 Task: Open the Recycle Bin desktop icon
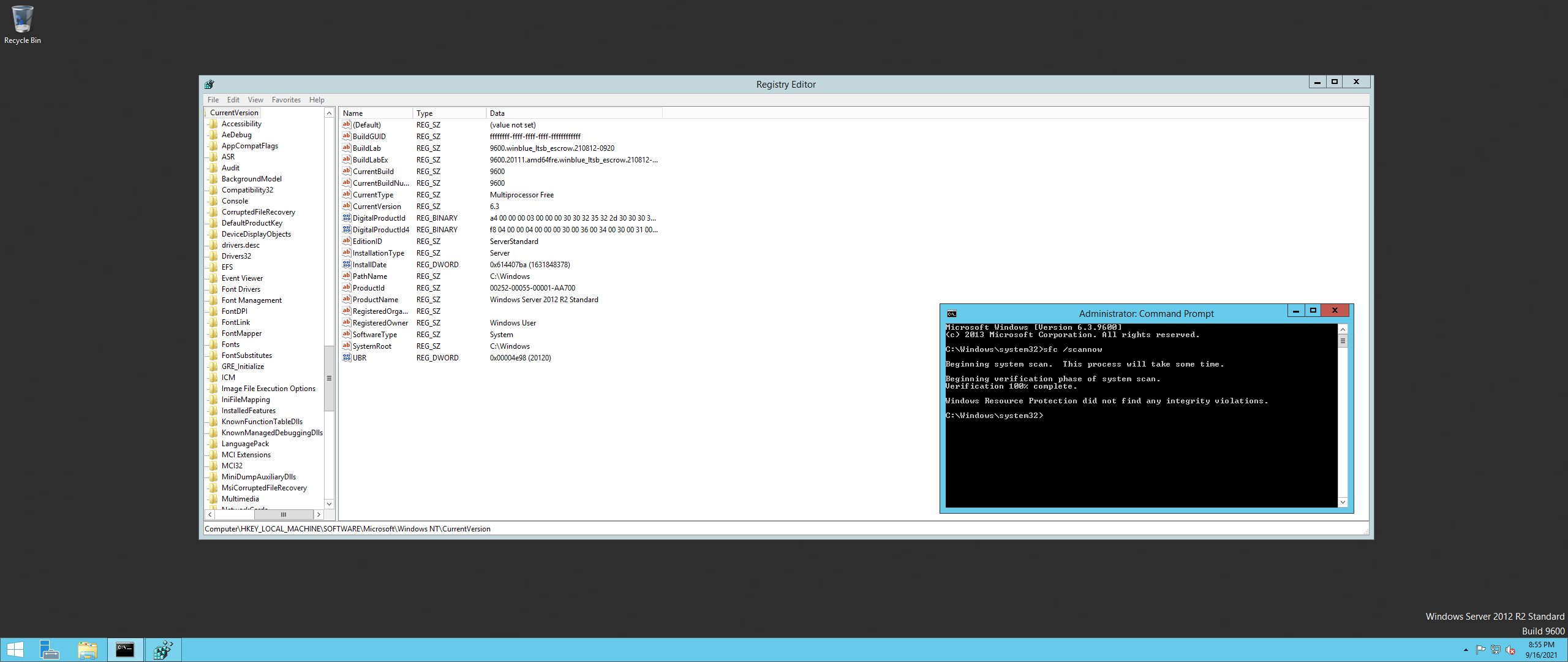22,25
